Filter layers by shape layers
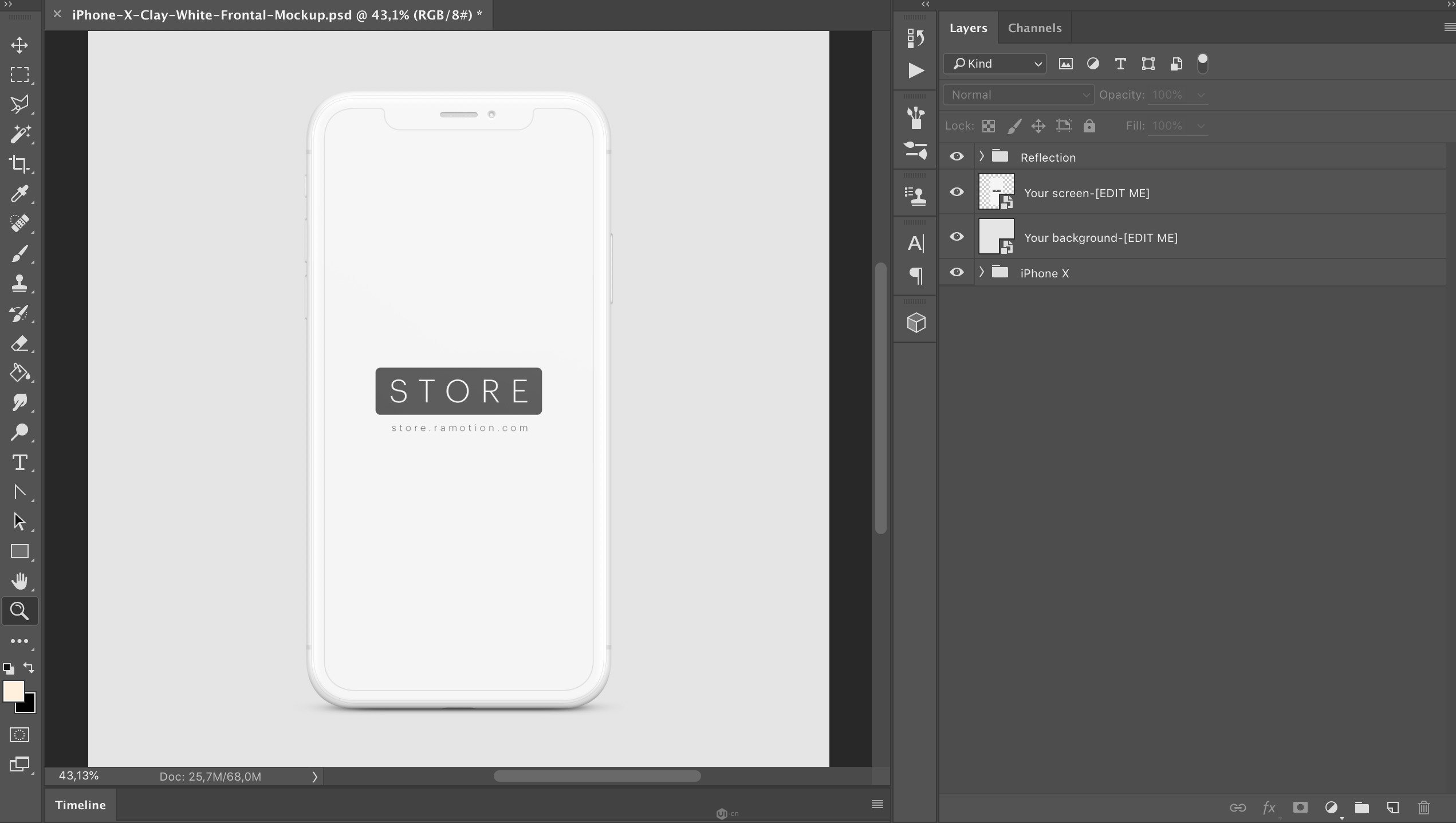The height and width of the screenshot is (823, 1456). coord(1148,64)
